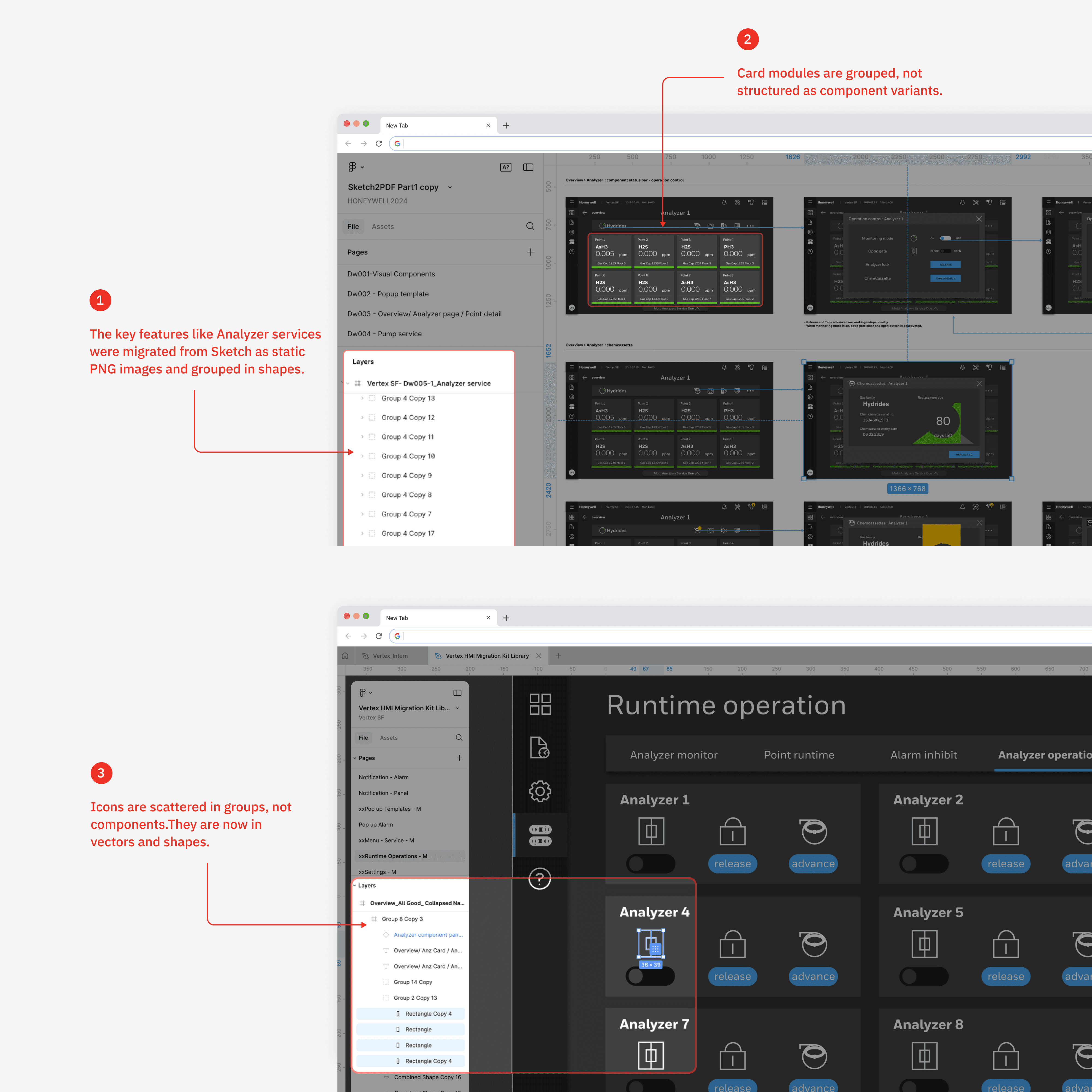The height and width of the screenshot is (1092, 1092).
Task: Click the dashboard grid icon in sidebar
Action: [540, 704]
